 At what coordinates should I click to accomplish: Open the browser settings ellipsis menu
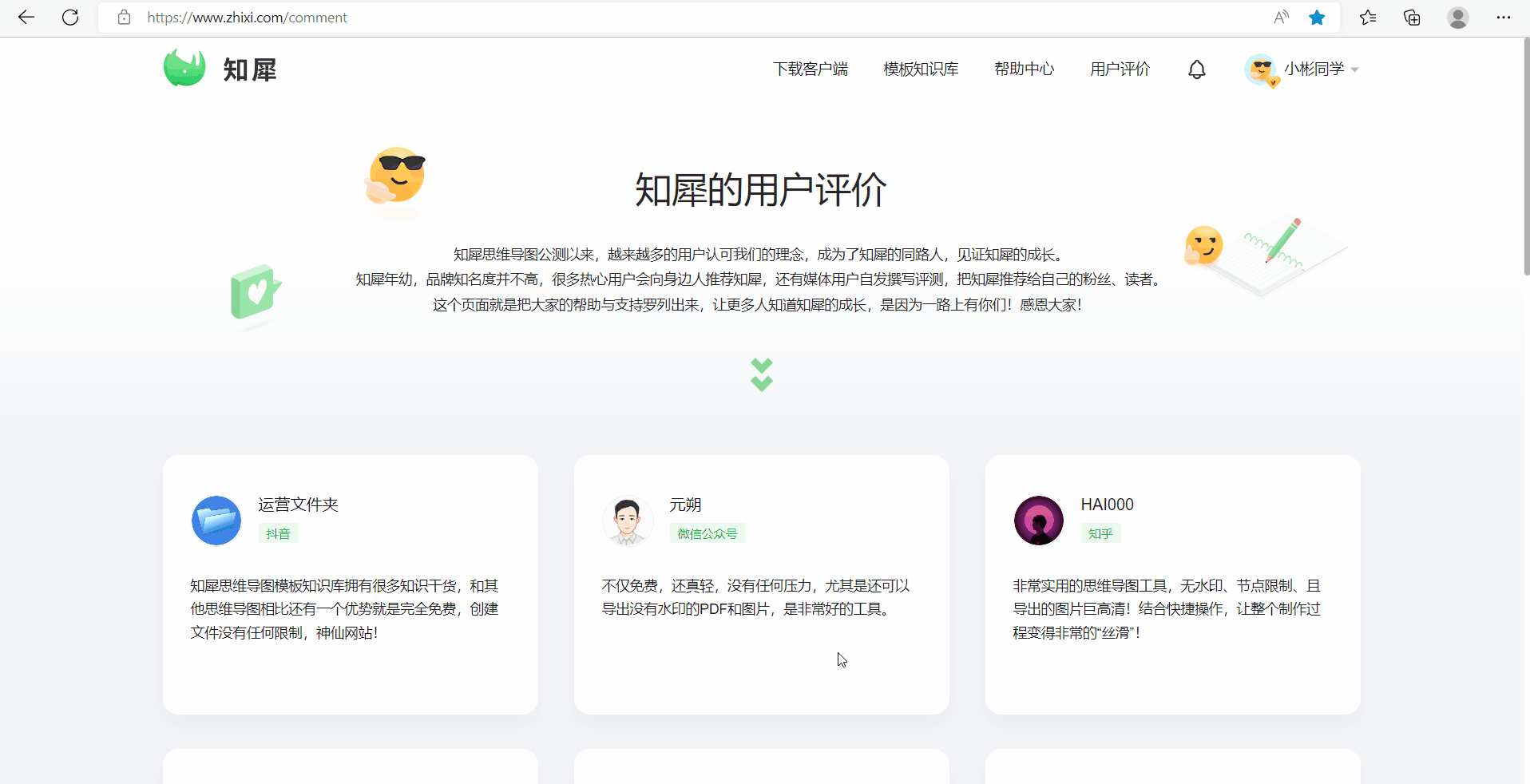(x=1504, y=18)
